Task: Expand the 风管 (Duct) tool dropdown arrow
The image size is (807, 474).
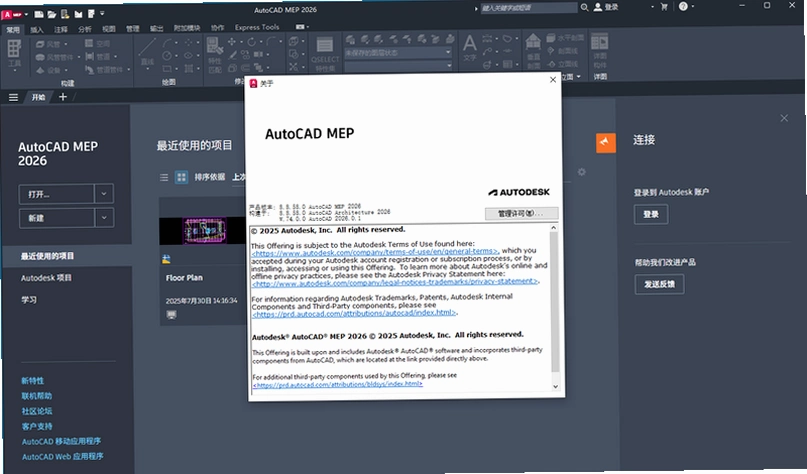Action: point(66,44)
